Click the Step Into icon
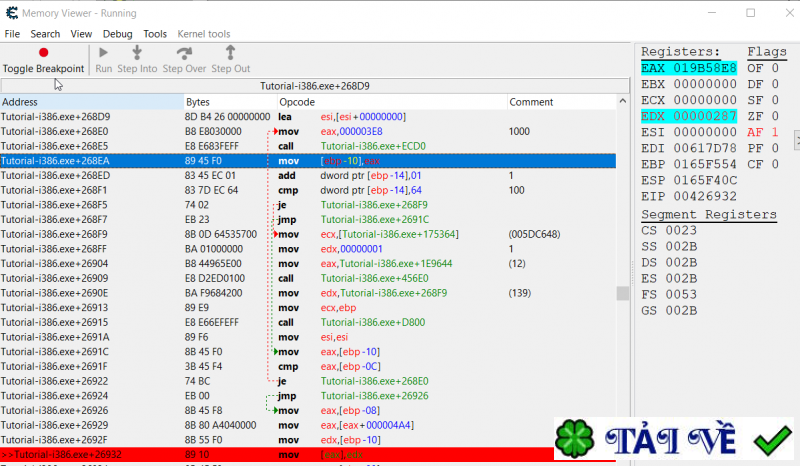Screen dimensions: 800x466 (137, 53)
